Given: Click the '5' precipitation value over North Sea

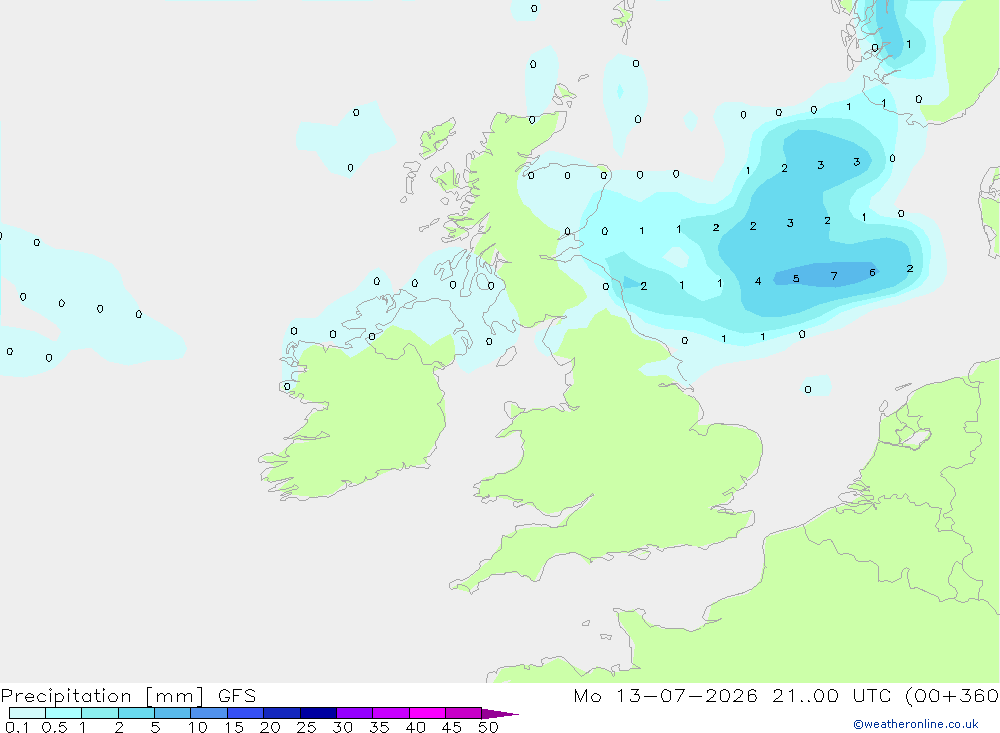Looking at the screenshot, I should [796, 278].
